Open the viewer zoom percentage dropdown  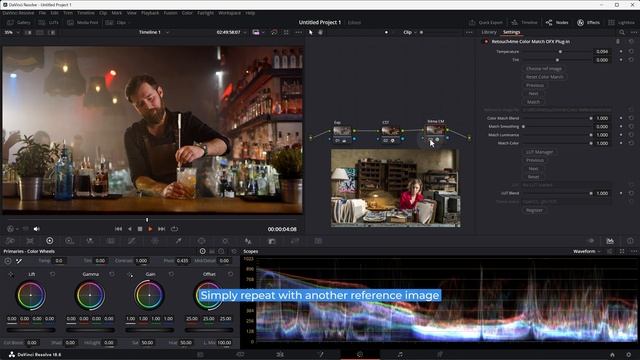click(x=12, y=32)
